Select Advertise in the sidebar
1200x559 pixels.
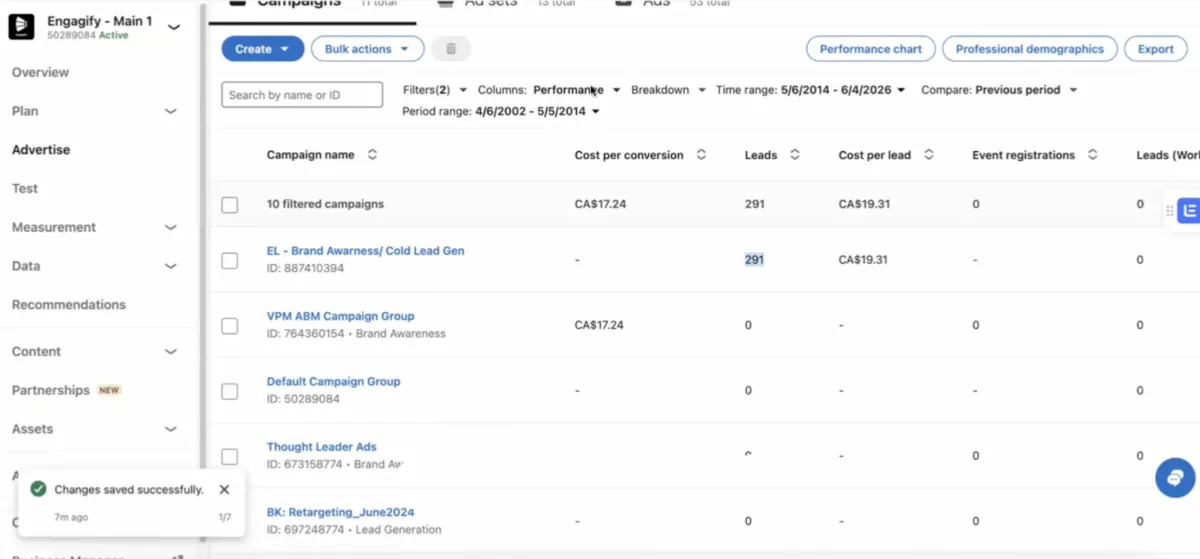point(41,150)
